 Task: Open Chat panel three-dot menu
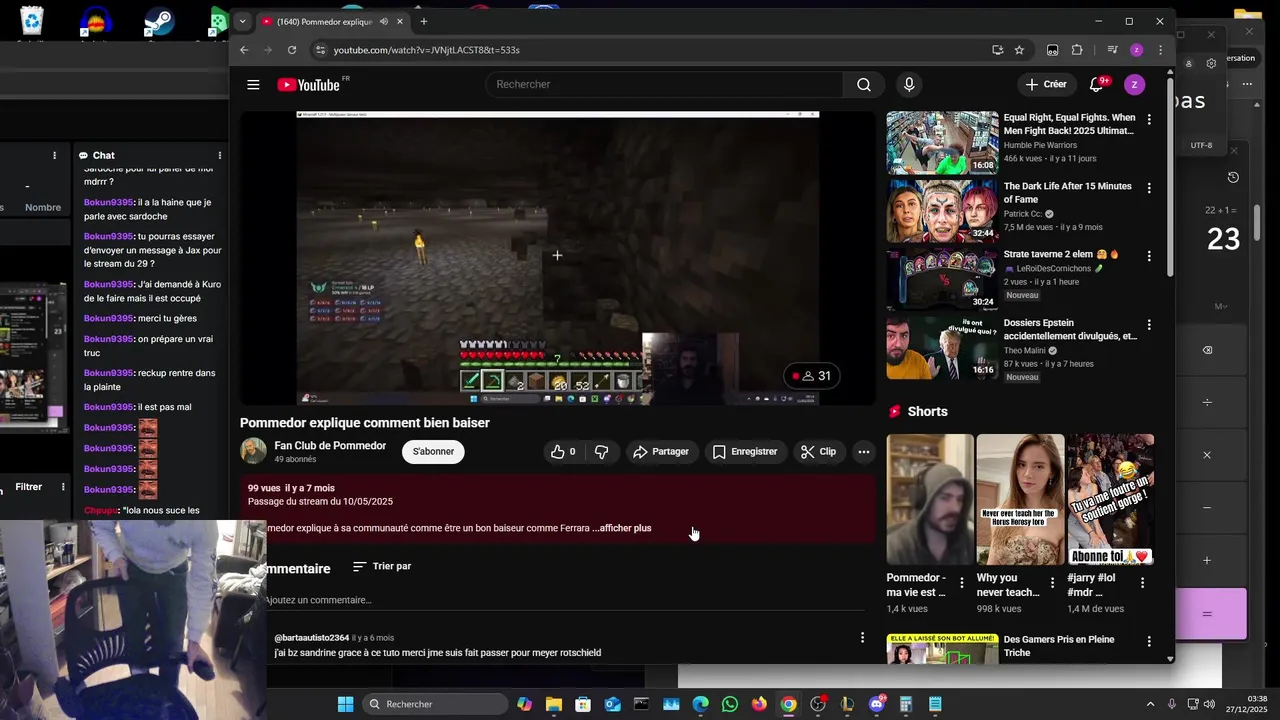click(219, 156)
